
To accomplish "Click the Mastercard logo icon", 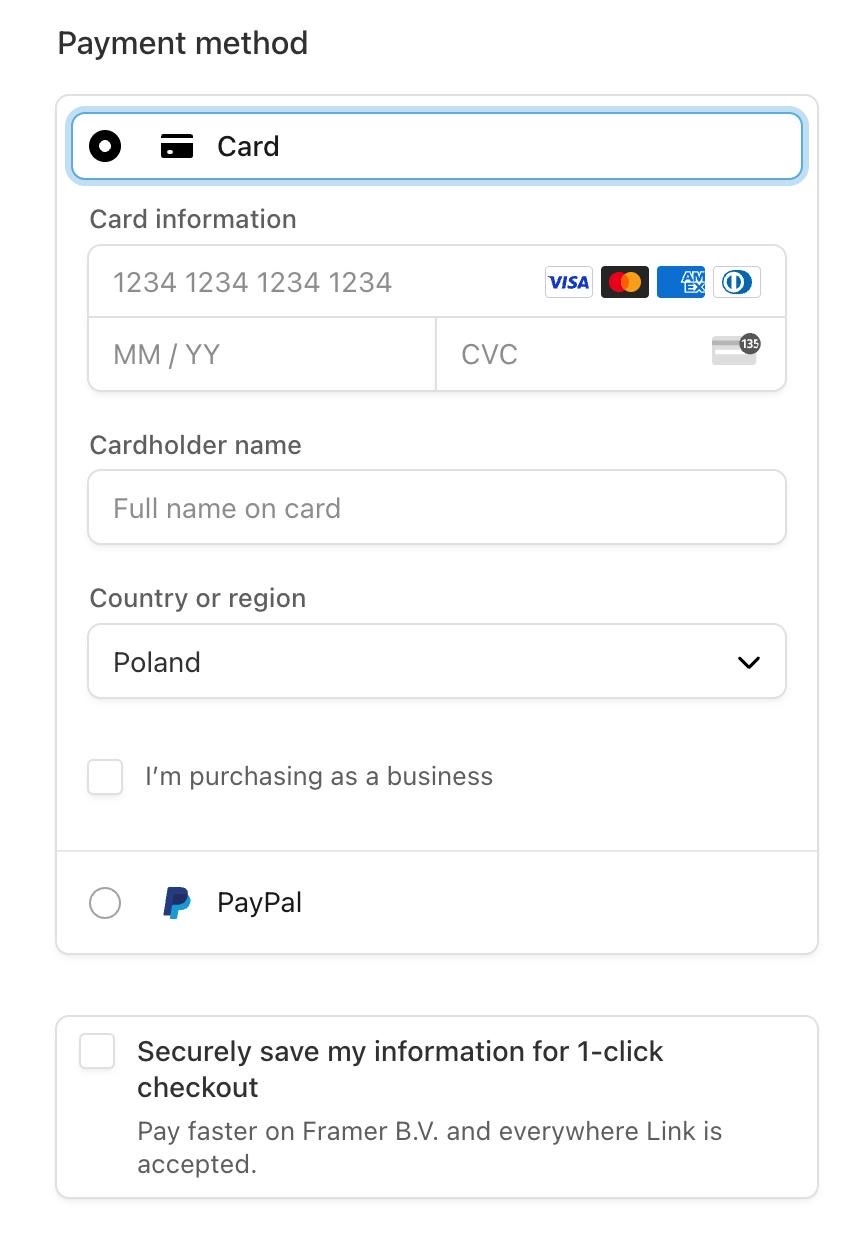I will coord(625,282).
